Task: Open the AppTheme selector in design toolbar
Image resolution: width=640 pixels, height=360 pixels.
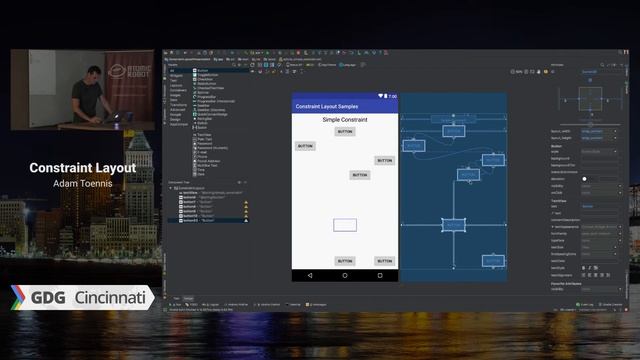Action: coord(327,65)
